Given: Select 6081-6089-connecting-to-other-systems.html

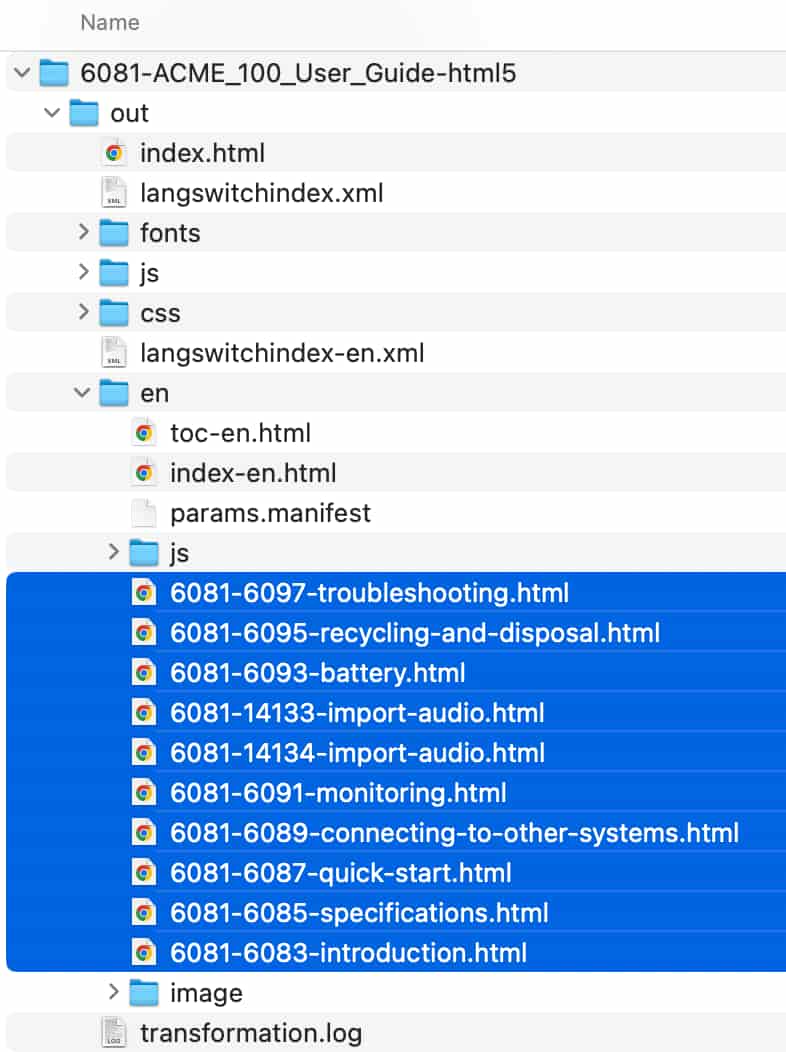Looking at the screenshot, I should click(x=454, y=833).
